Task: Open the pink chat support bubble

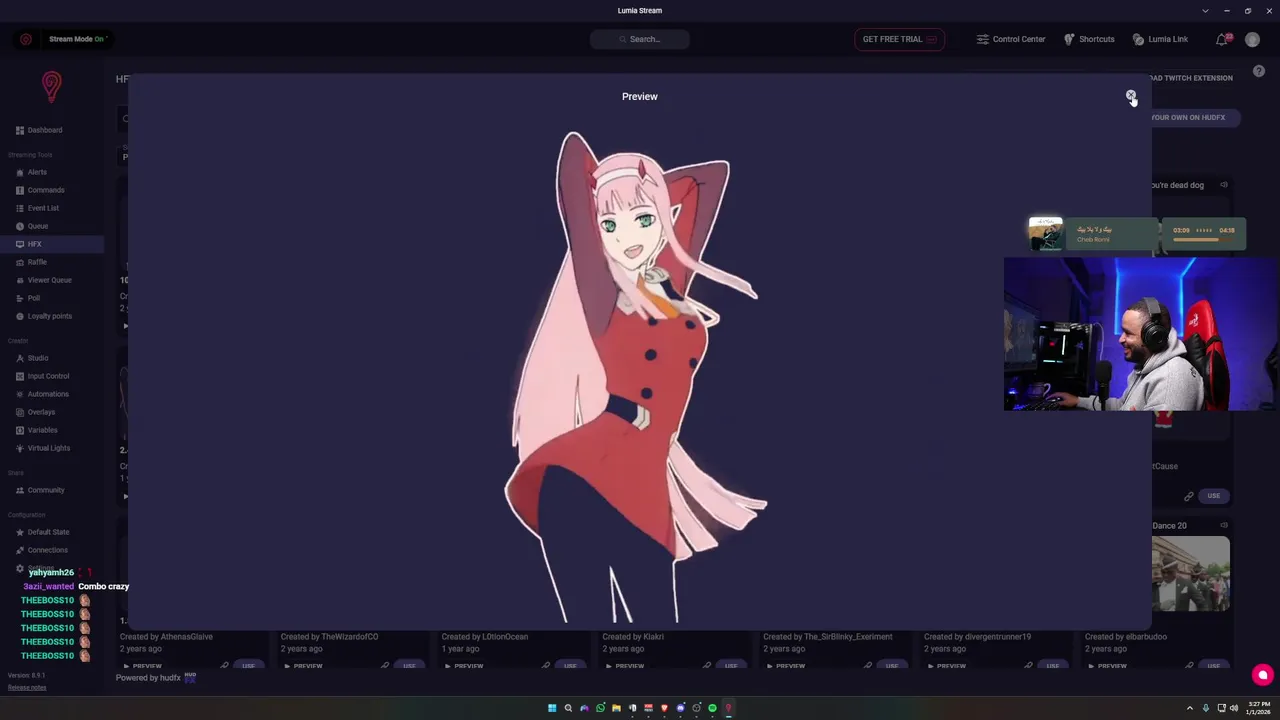Action: pos(1262,675)
